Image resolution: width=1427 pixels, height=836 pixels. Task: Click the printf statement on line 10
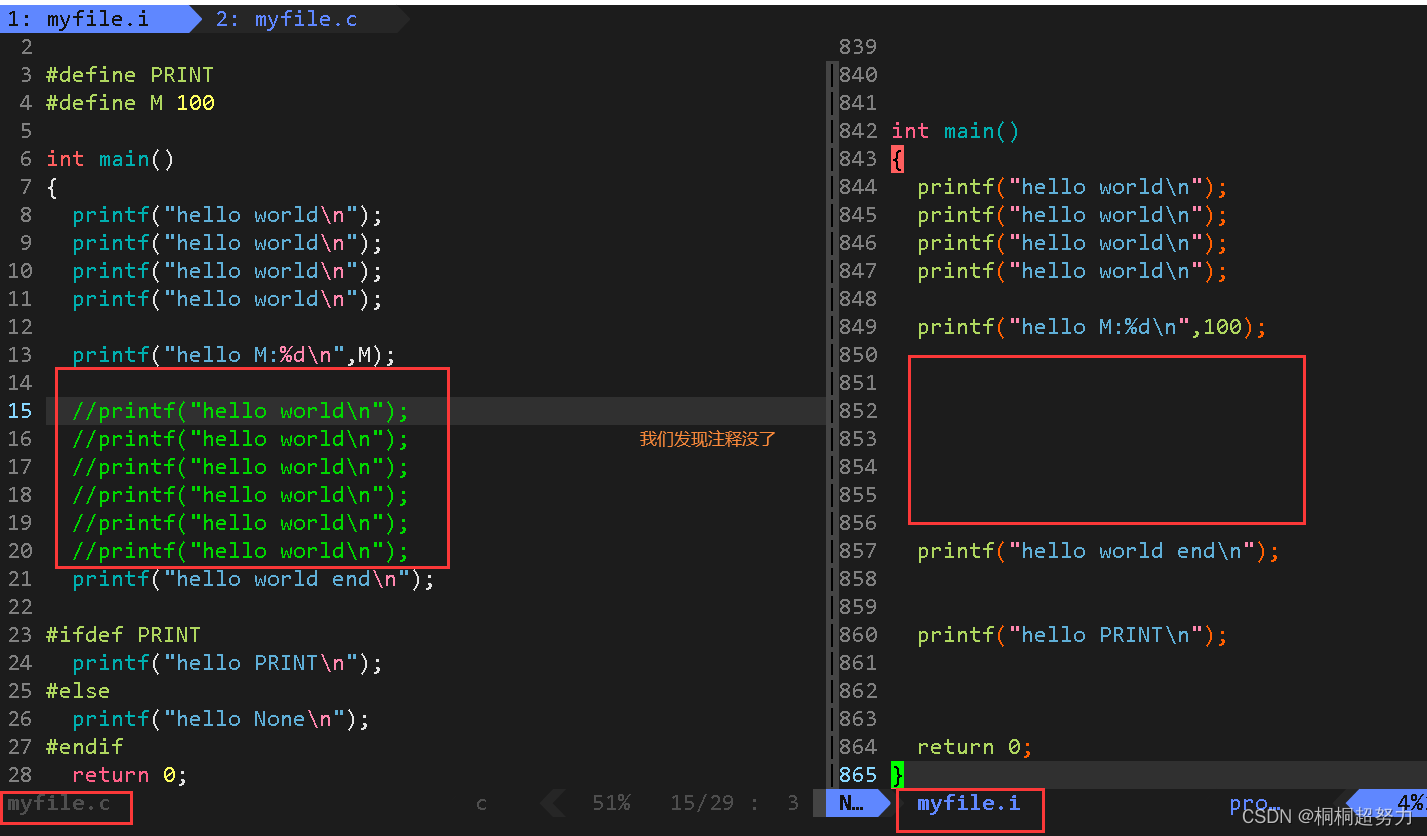(227, 271)
